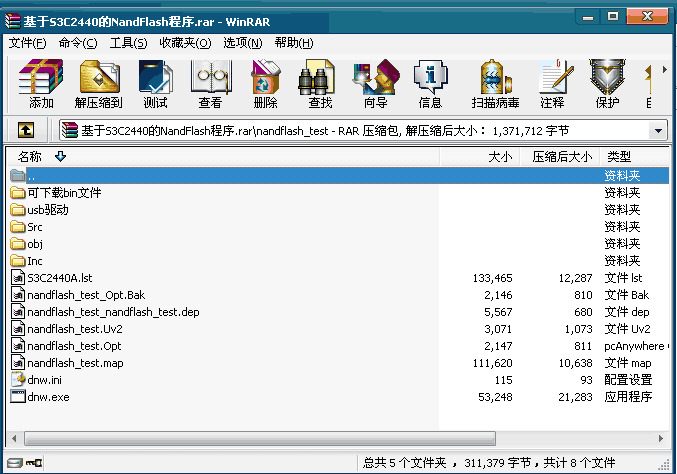Click the 信息 (Info) toolbar icon

point(430,84)
